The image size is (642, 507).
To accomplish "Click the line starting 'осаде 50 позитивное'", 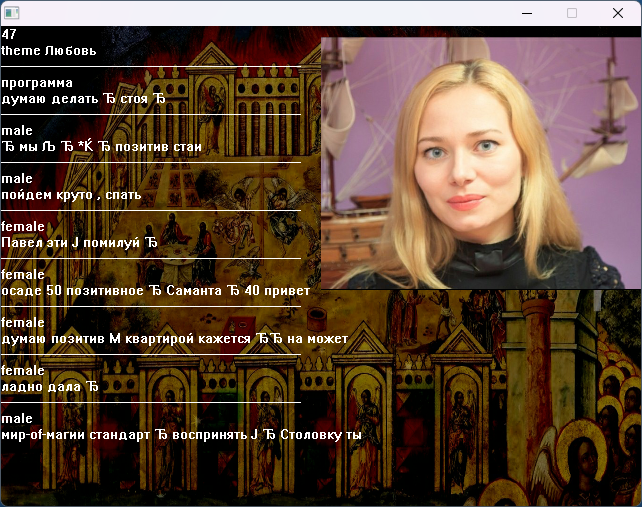I will click(x=156, y=291).
